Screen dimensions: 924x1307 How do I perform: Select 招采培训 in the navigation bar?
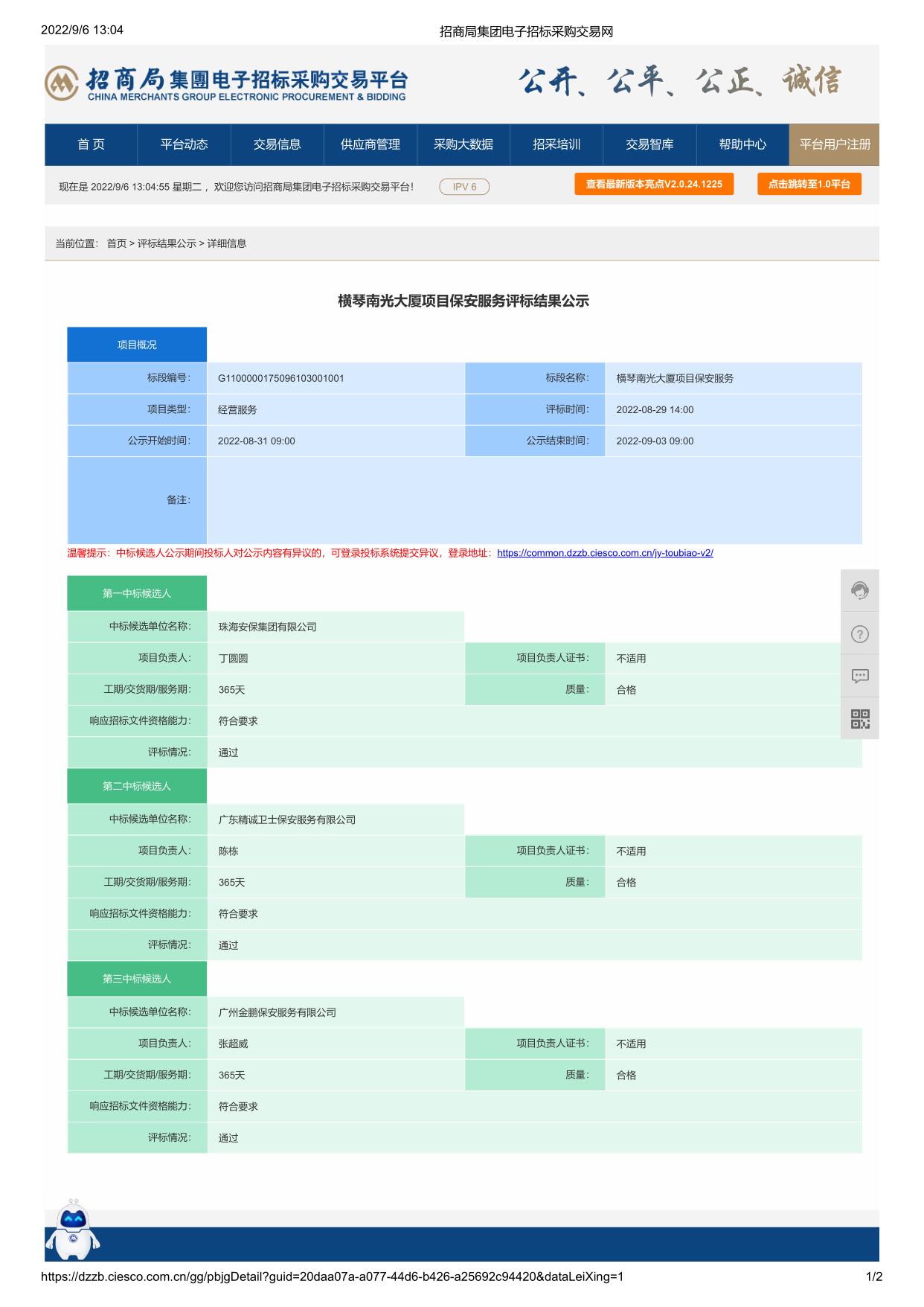(x=556, y=144)
